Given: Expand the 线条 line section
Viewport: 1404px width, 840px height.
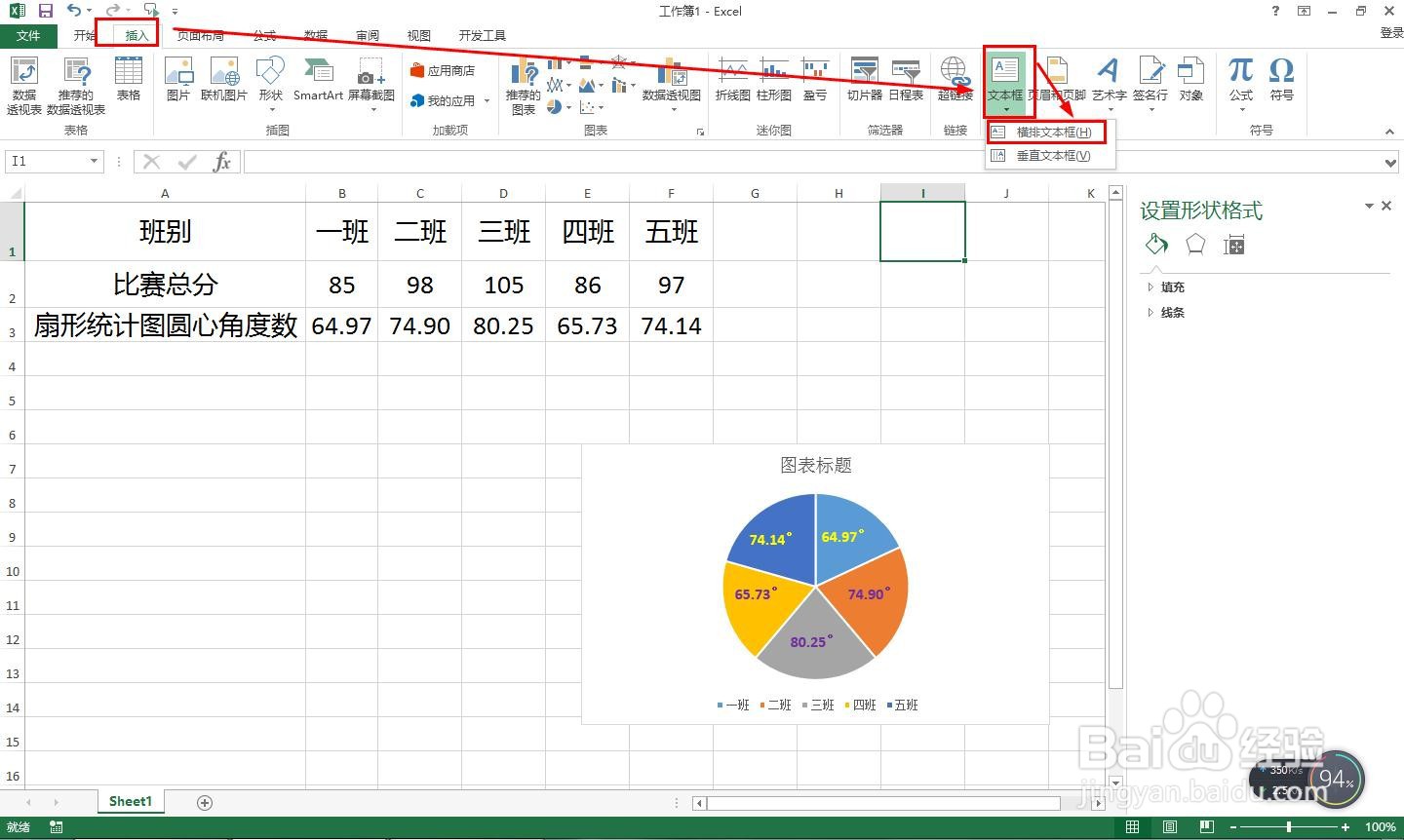Looking at the screenshot, I should pos(1172,313).
